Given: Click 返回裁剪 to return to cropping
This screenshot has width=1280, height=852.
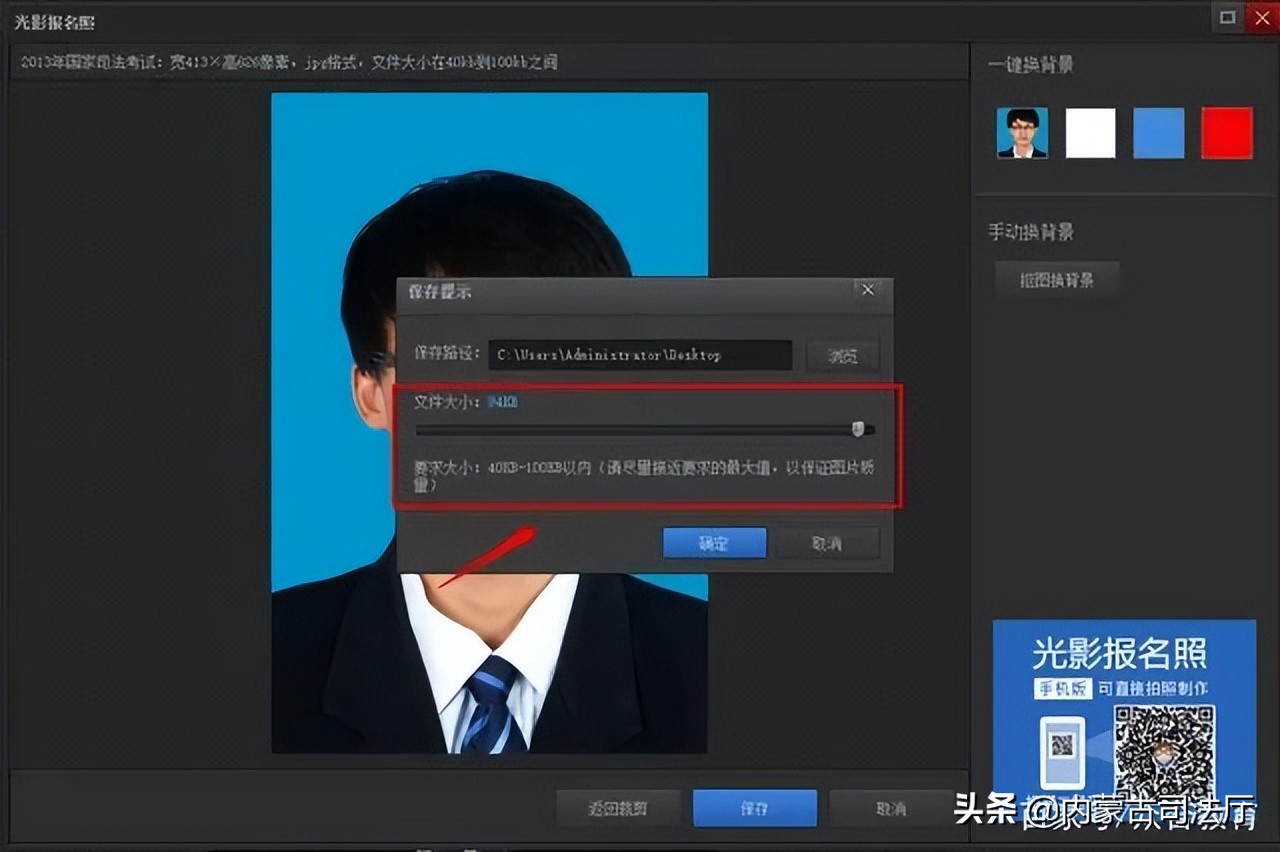Looking at the screenshot, I should 618,808.
